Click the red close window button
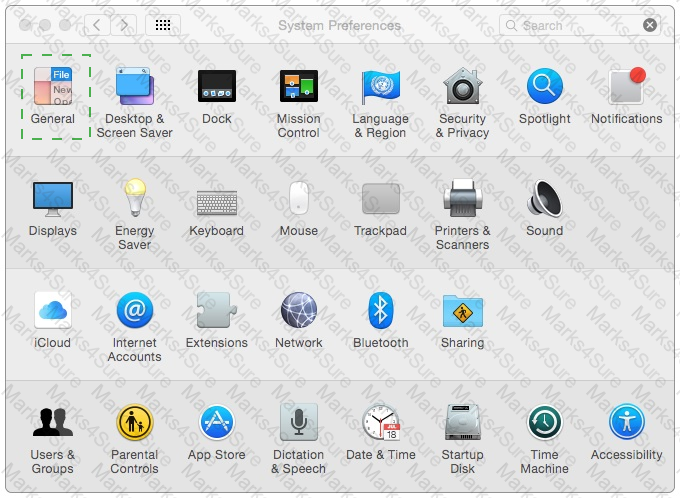The image size is (680, 498). point(25,25)
